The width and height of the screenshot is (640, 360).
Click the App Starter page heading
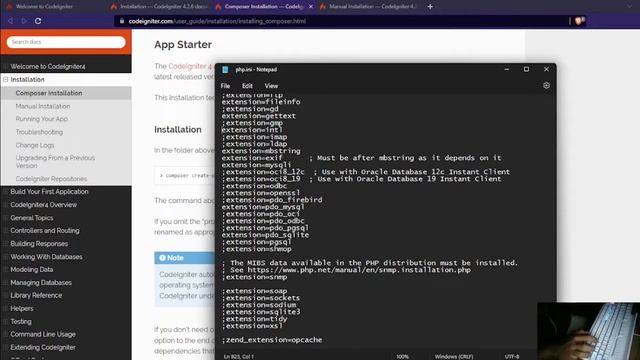[x=183, y=44]
